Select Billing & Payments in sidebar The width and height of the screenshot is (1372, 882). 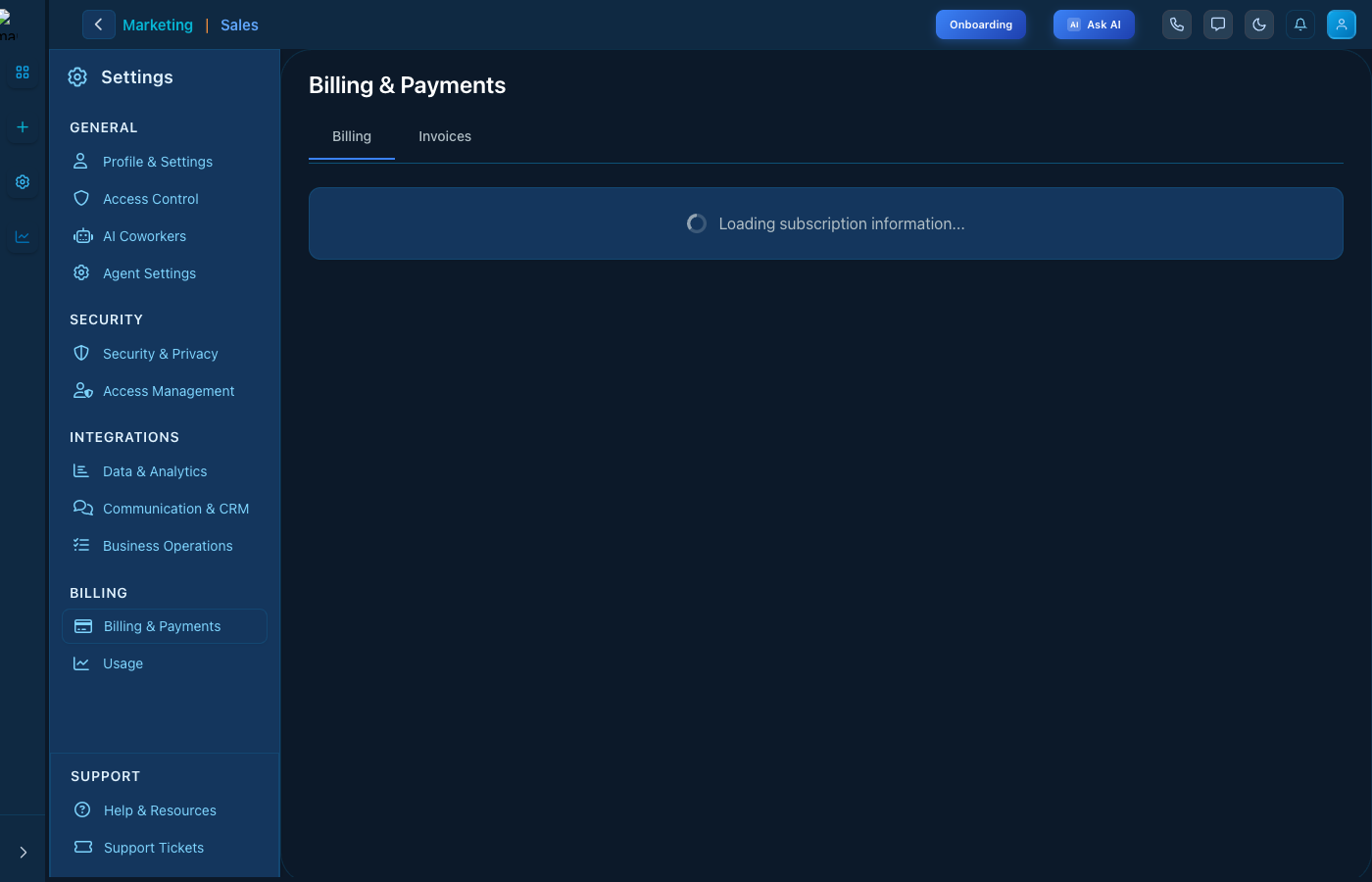point(165,626)
